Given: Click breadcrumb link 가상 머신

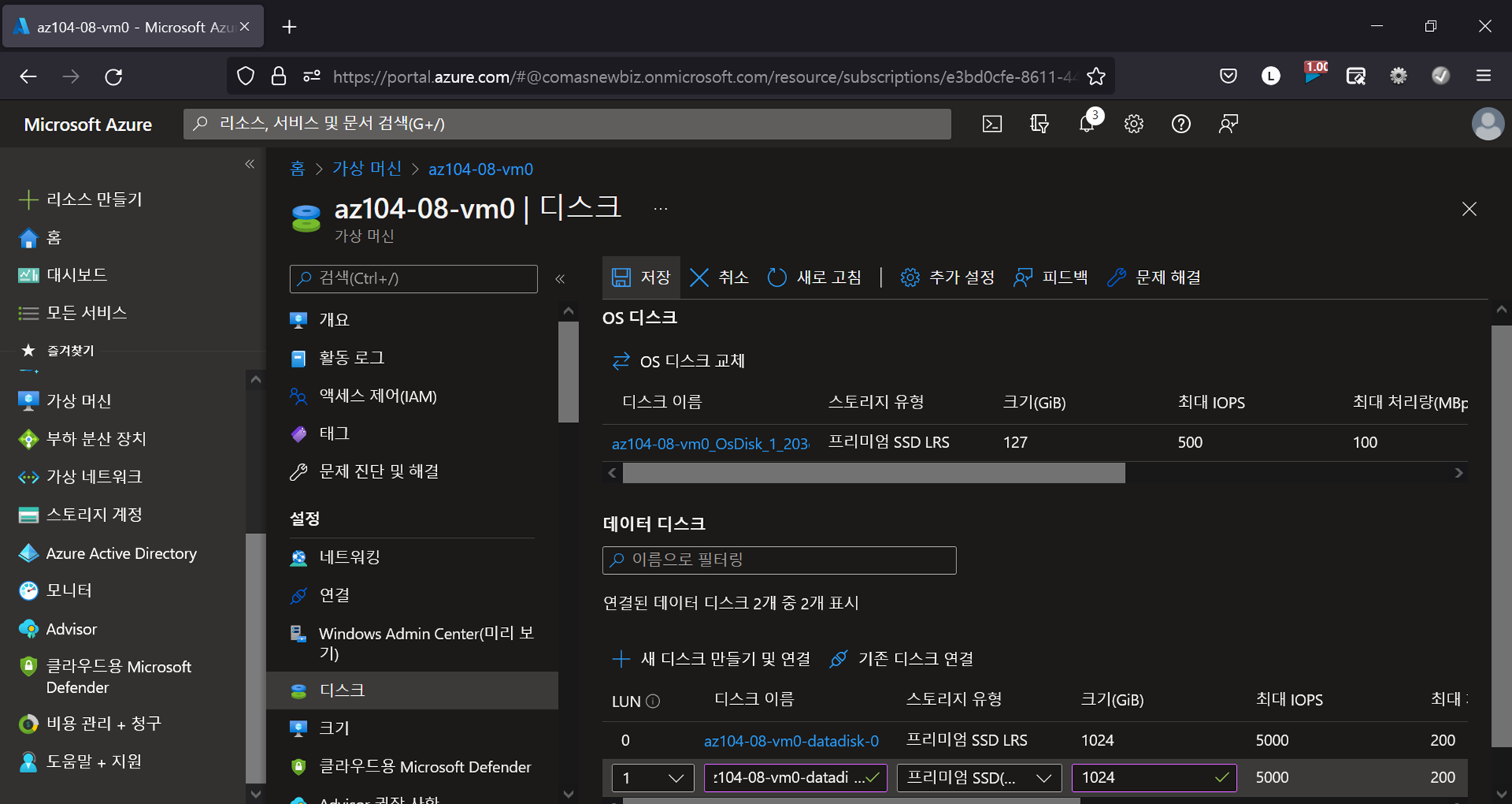Looking at the screenshot, I should 367,169.
